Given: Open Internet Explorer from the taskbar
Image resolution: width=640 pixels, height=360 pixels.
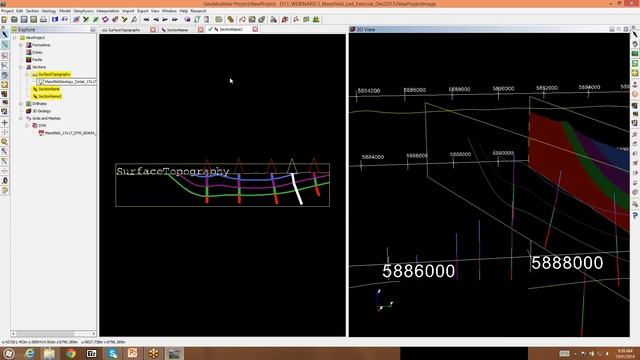Looking at the screenshot, I should coord(29,353).
